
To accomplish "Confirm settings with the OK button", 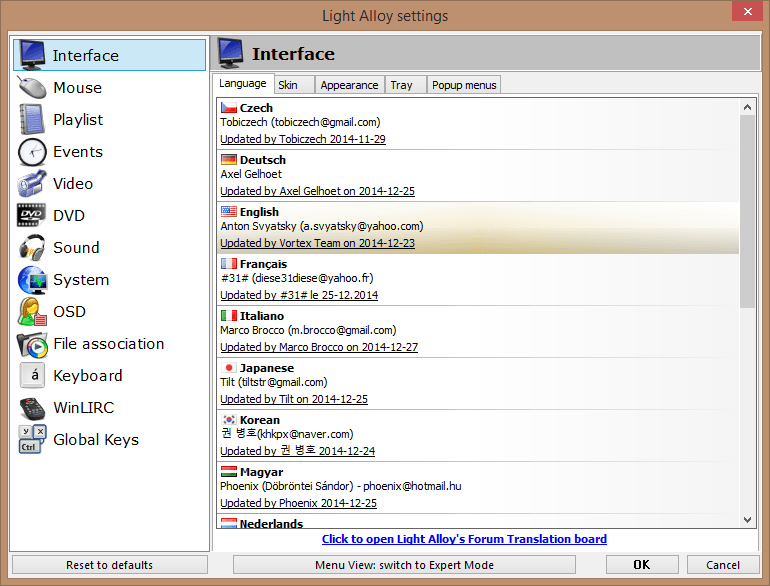I will point(642,565).
